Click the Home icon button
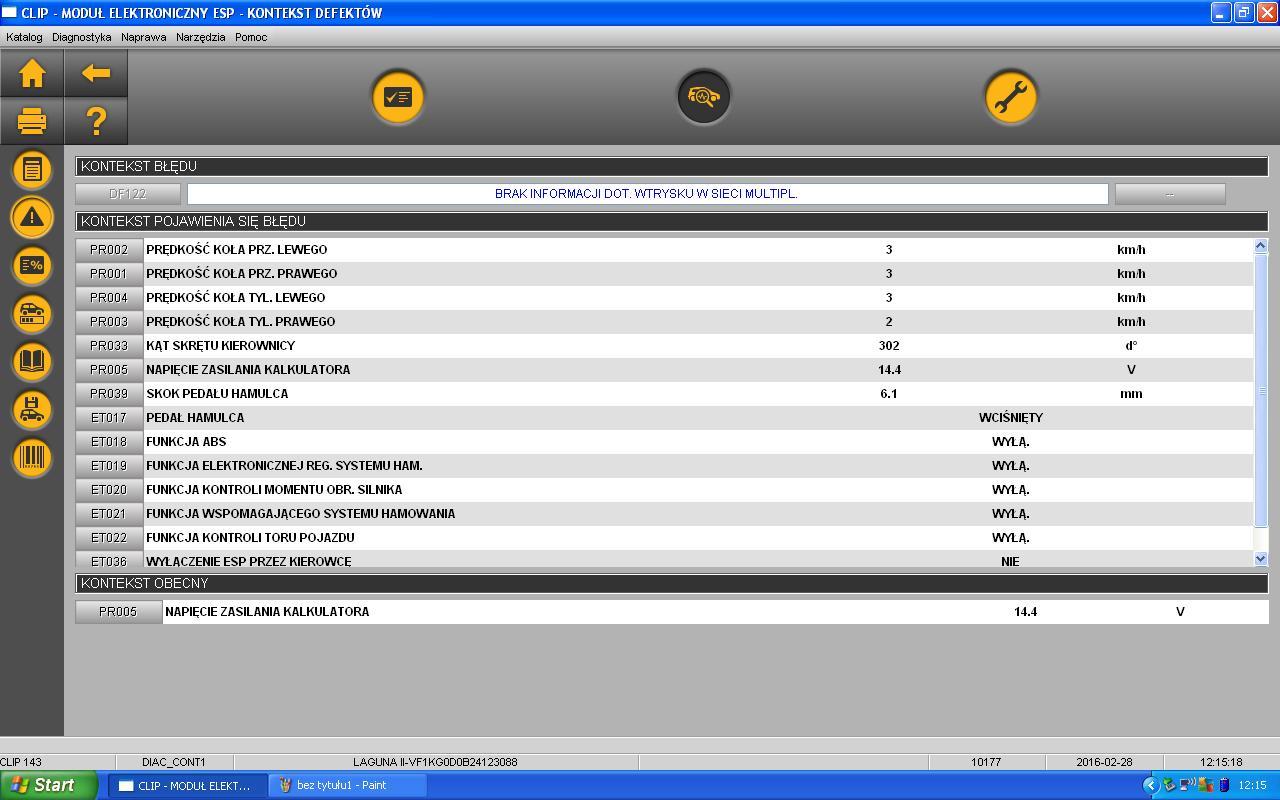The height and width of the screenshot is (800, 1280). click(32, 73)
